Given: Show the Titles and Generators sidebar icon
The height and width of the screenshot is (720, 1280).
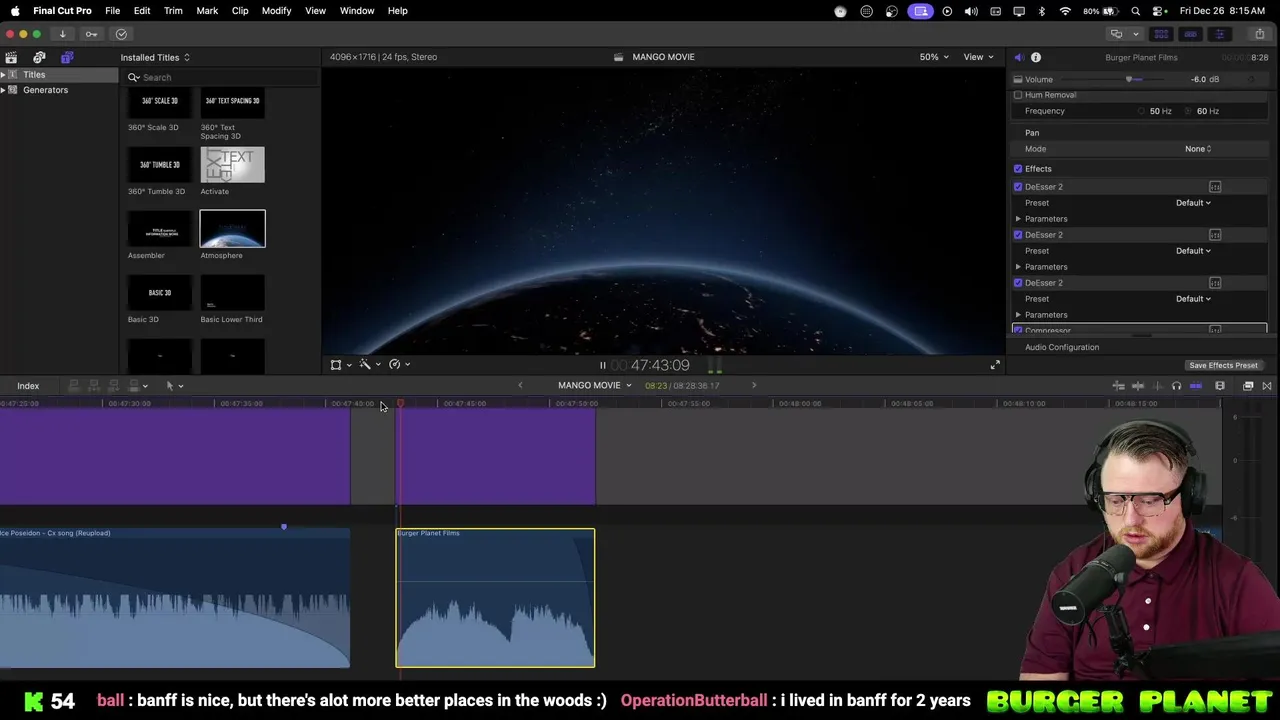Looking at the screenshot, I should pyautogui.click(x=67, y=57).
